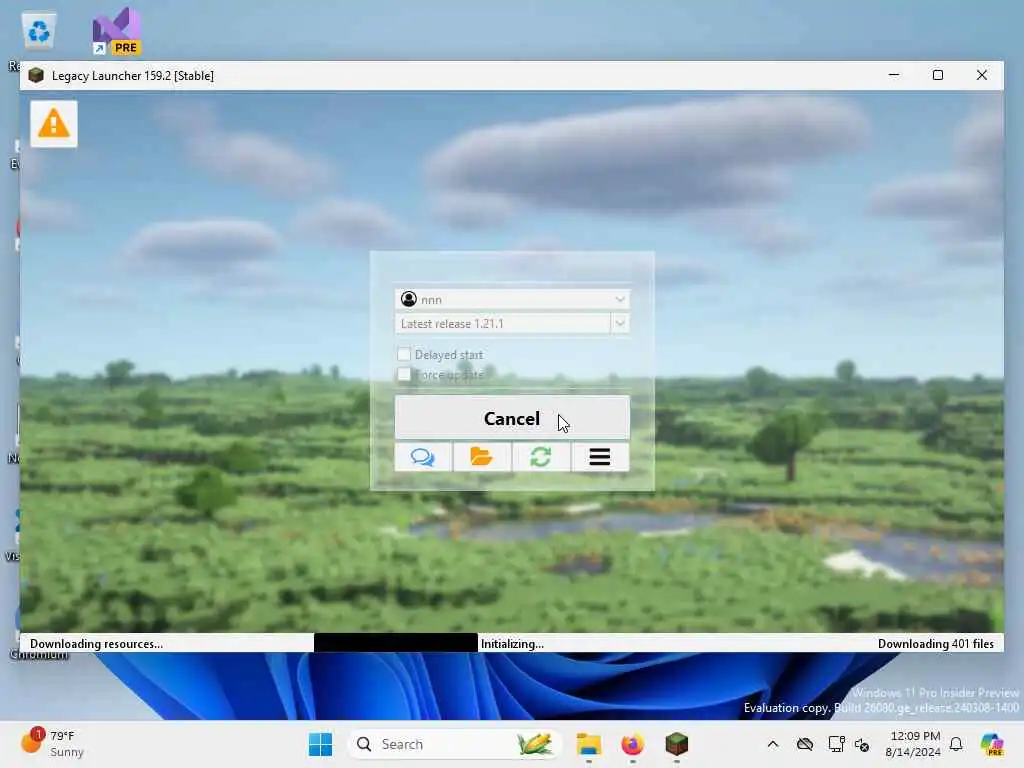Close the Legacy Launcher window
The height and width of the screenshot is (768, 1024).
[982, 75]
